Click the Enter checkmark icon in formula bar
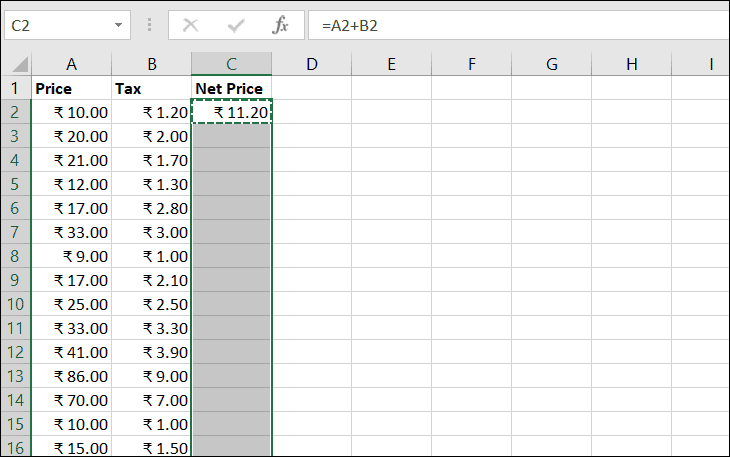Screen dimensions: 730x457 [236, 25]
